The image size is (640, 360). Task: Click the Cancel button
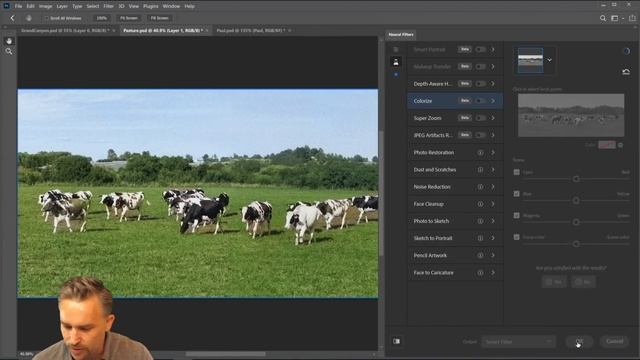(x=614, y=341)
